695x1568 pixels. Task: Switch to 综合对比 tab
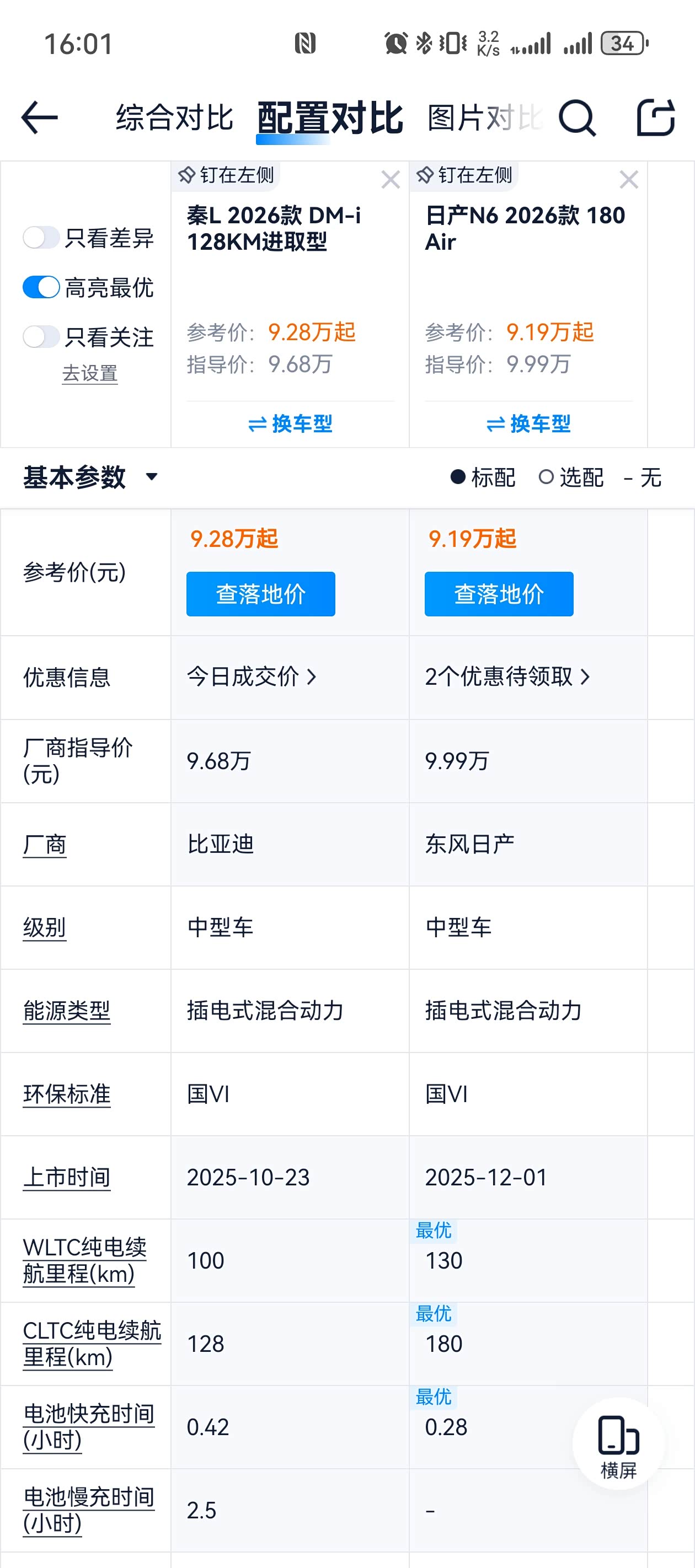point(175,117)
